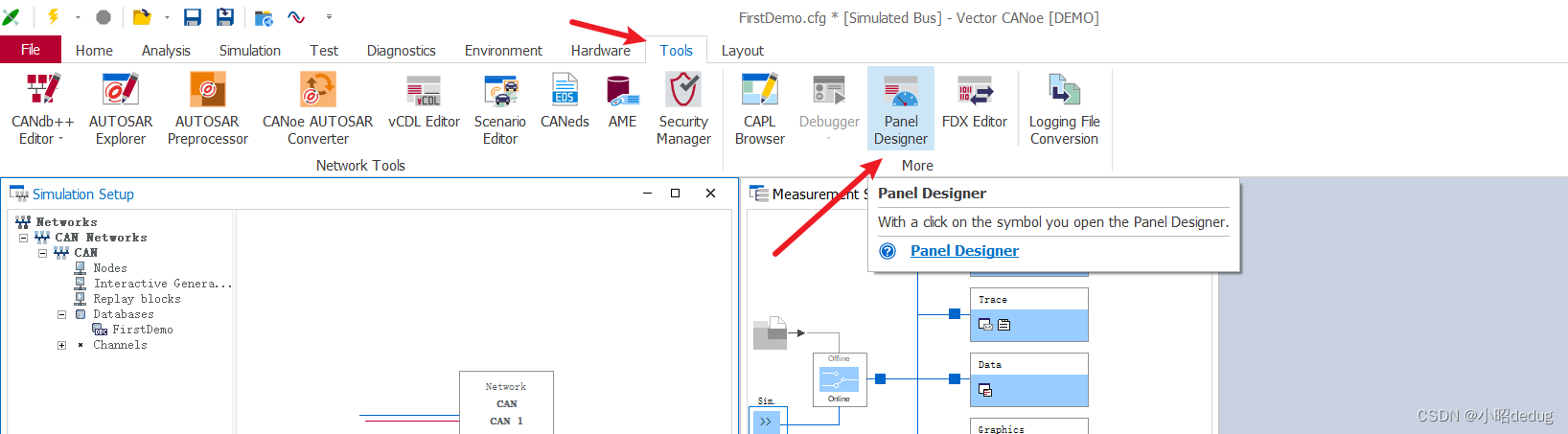The height and width of the screenshot is (434, 1568).
Task: Open the File menu
Action: pyautogui.click(x=31, y=50)
